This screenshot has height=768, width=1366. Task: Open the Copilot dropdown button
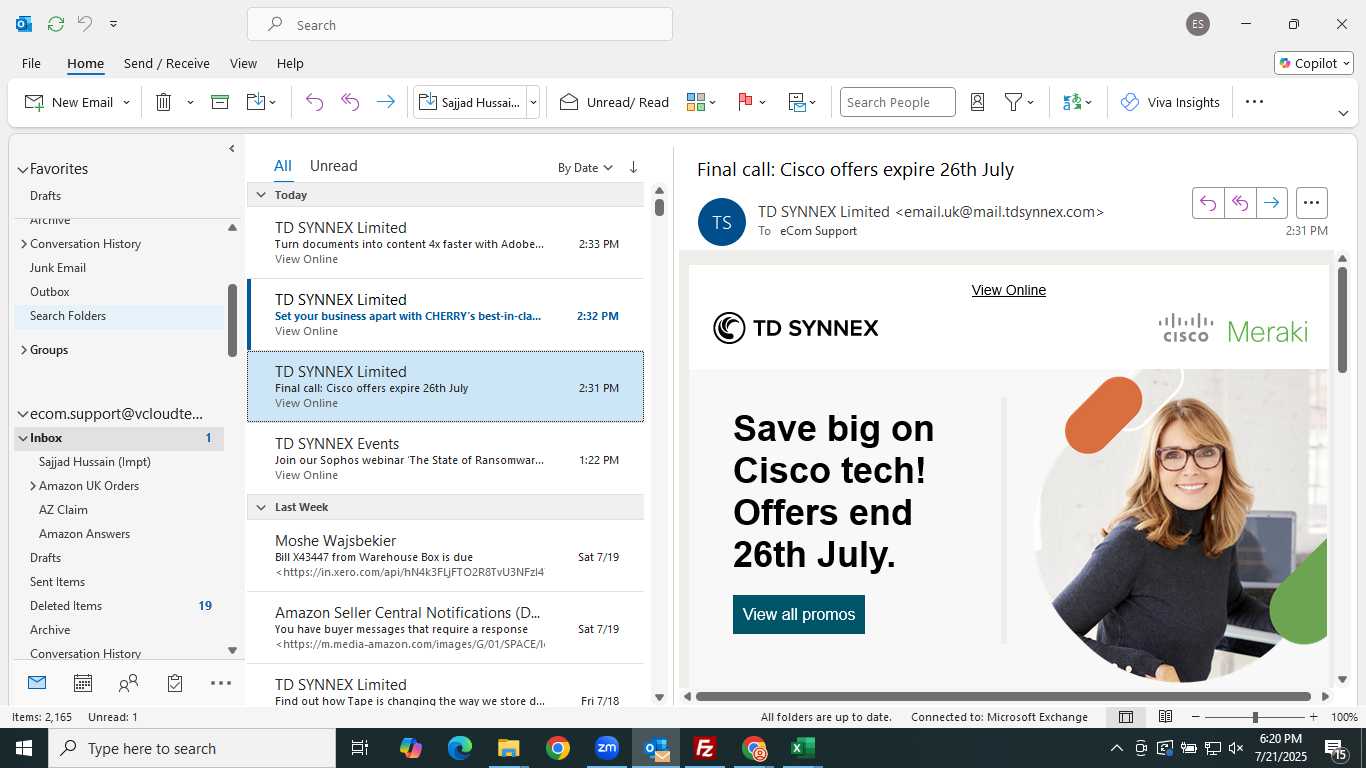[1314, 63]
